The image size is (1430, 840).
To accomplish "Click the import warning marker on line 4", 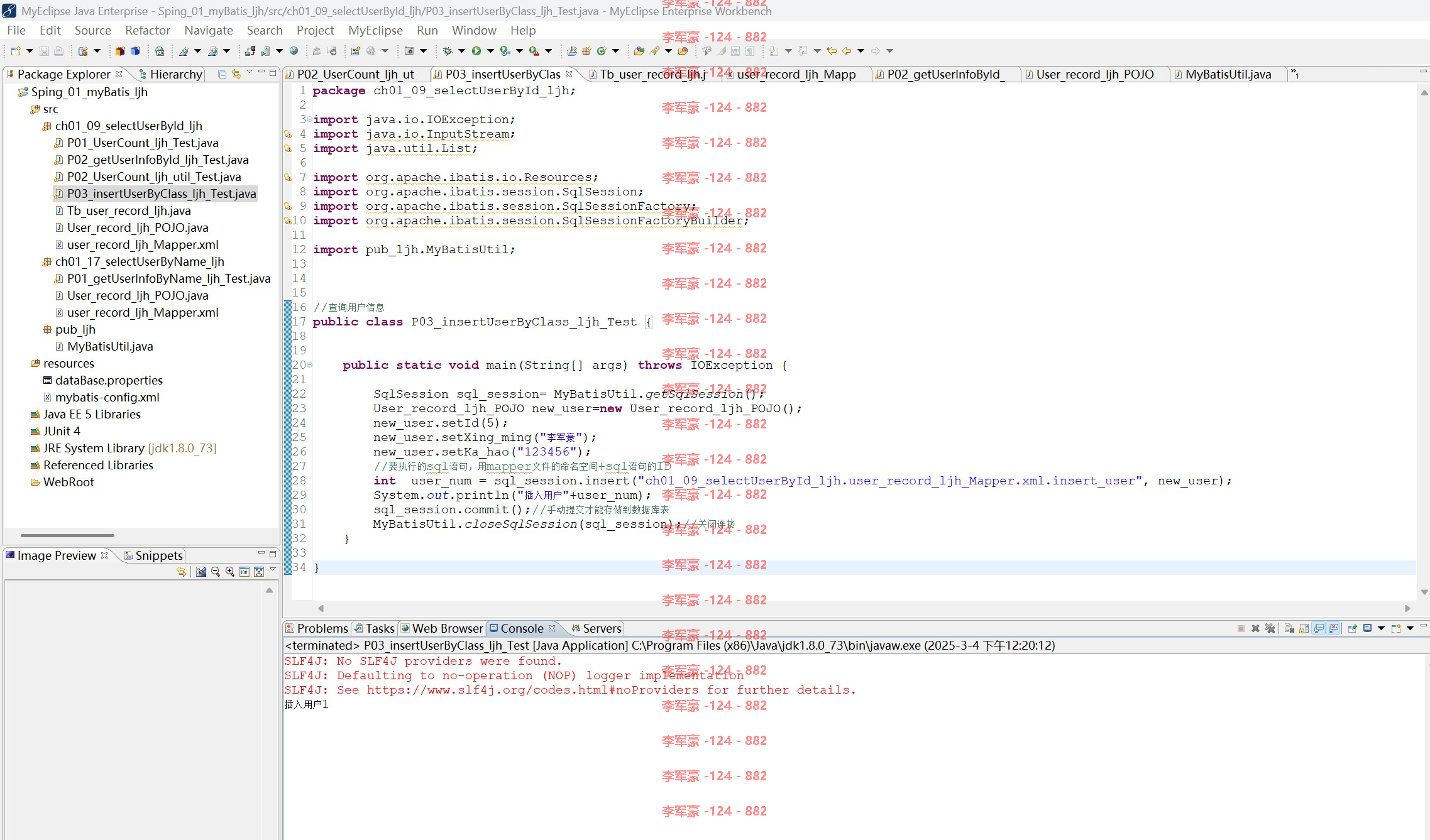I will [x=288, y=134].
